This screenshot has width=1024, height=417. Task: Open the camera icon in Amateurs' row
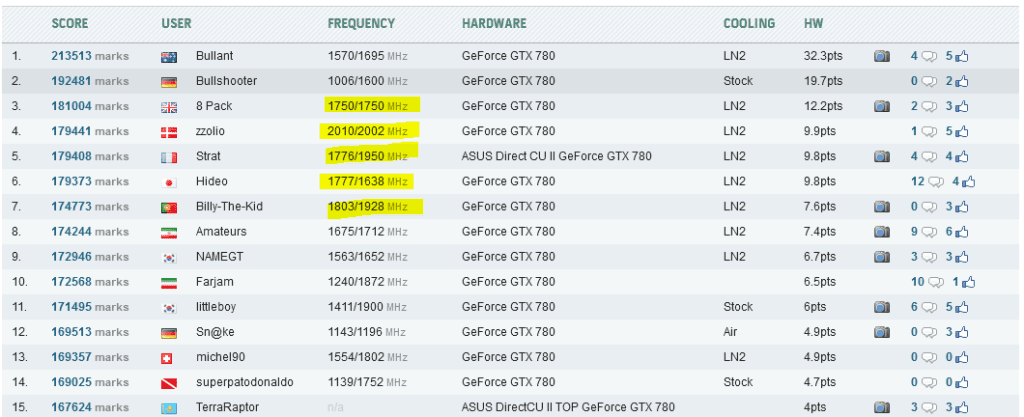pyautogui.click(x=882, y=232)
